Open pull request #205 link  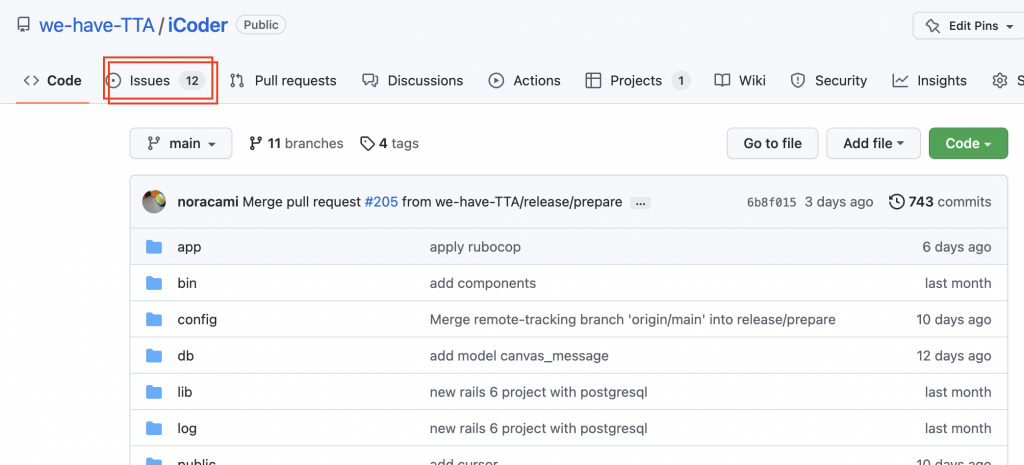click(381, 202)
